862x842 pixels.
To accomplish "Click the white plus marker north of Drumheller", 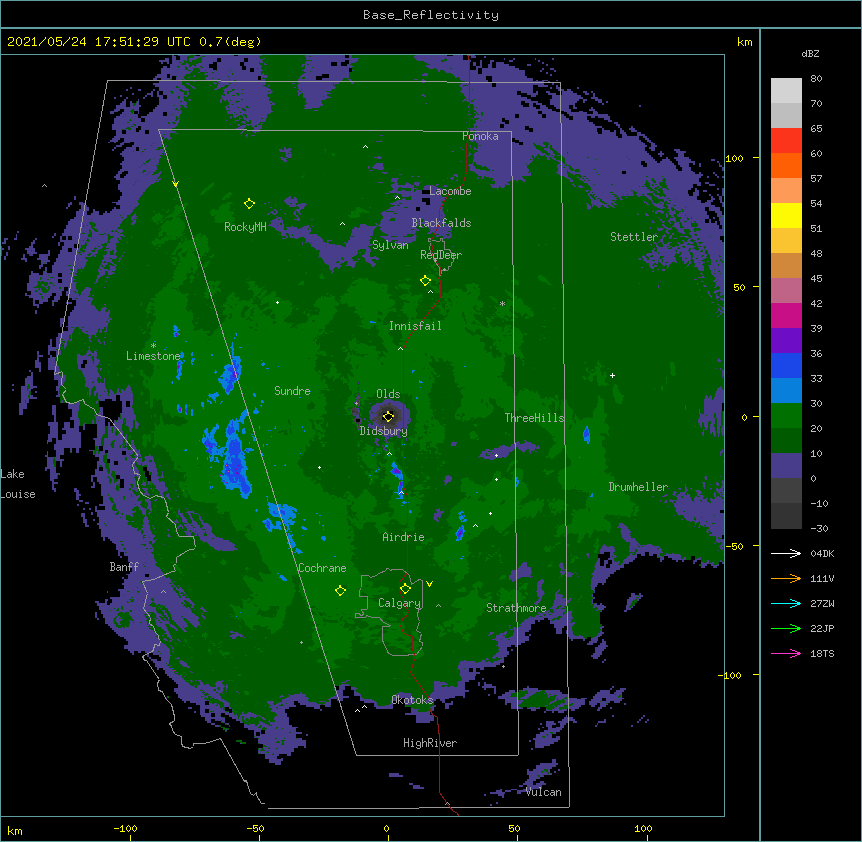I will tap(612, 375).
